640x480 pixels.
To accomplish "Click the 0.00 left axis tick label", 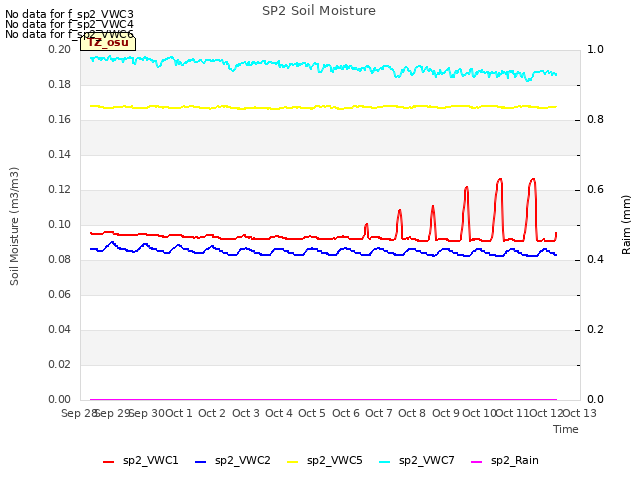I will coord(60,400).
